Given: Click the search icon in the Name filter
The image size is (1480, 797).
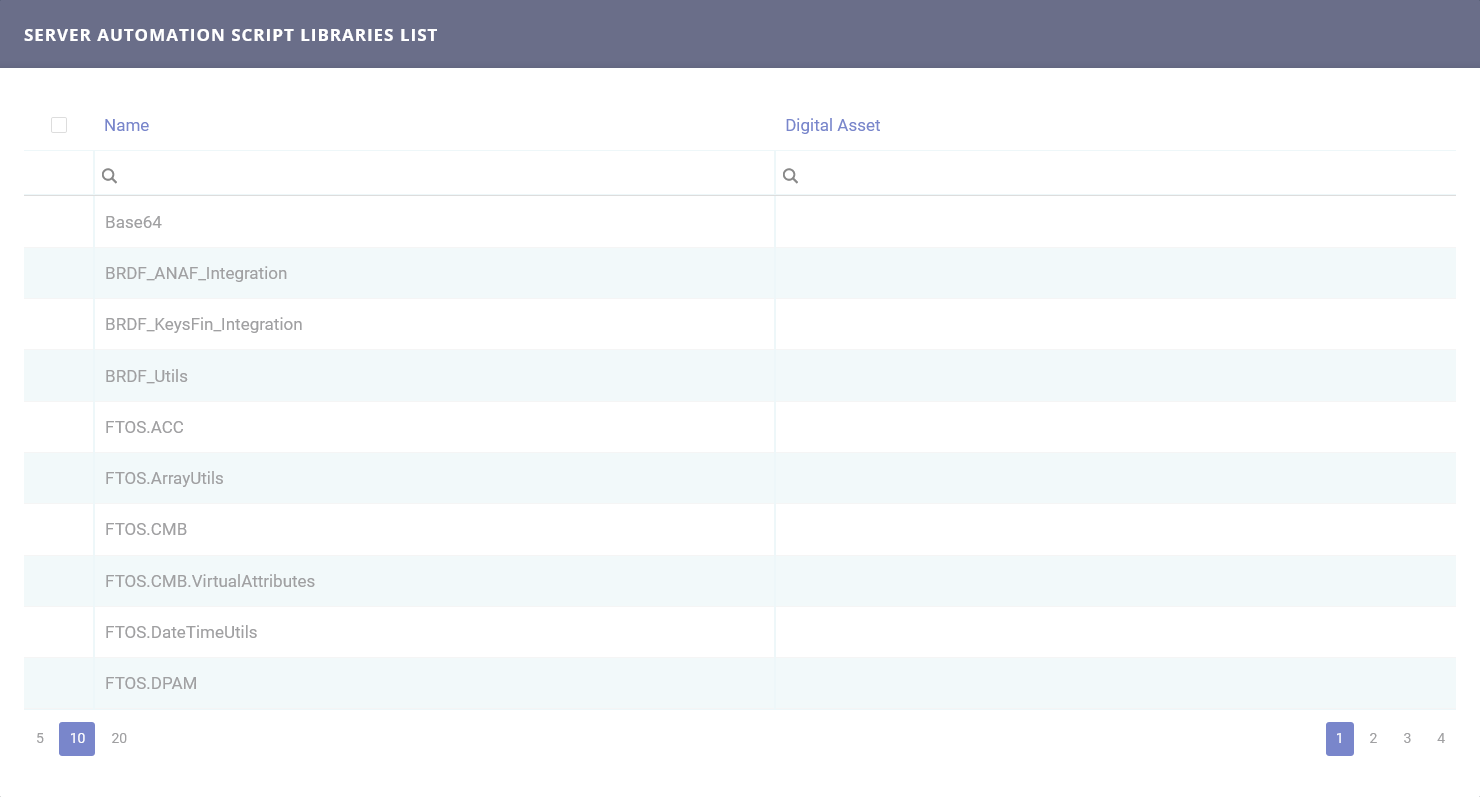Looking at the screenshot, I should point(109,175).
